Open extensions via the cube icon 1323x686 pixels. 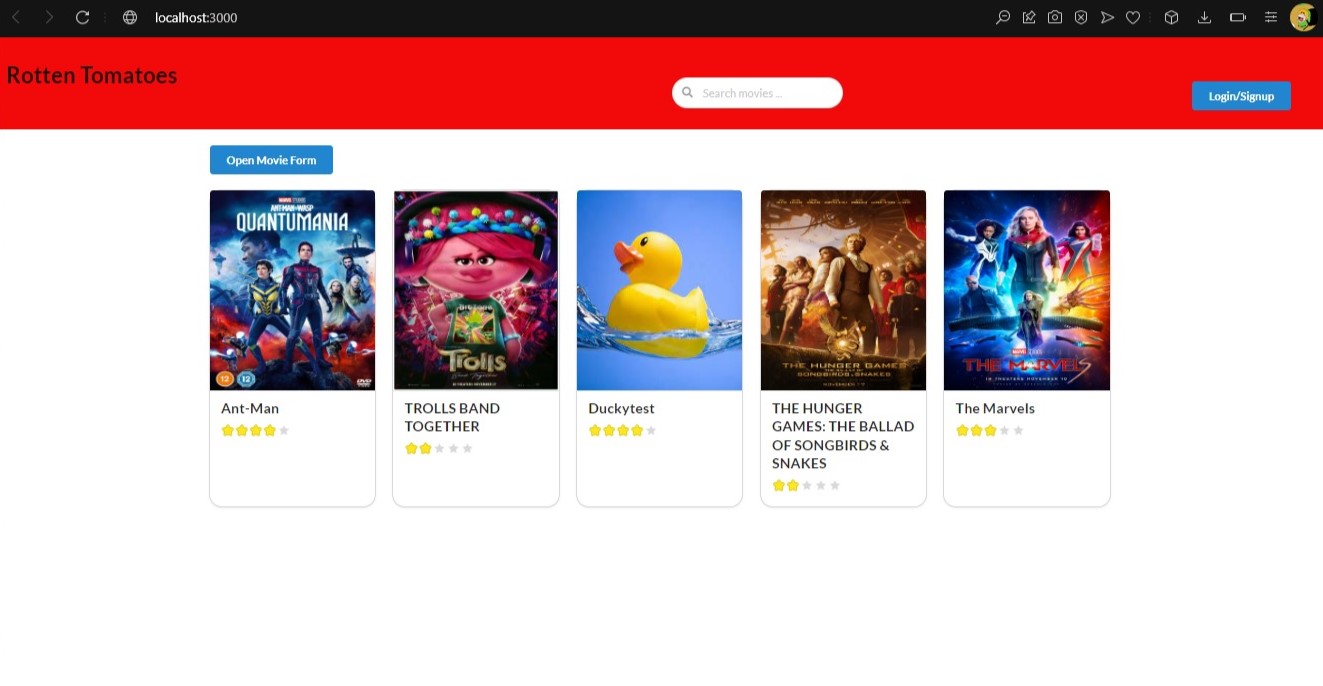pos(1172,17)
